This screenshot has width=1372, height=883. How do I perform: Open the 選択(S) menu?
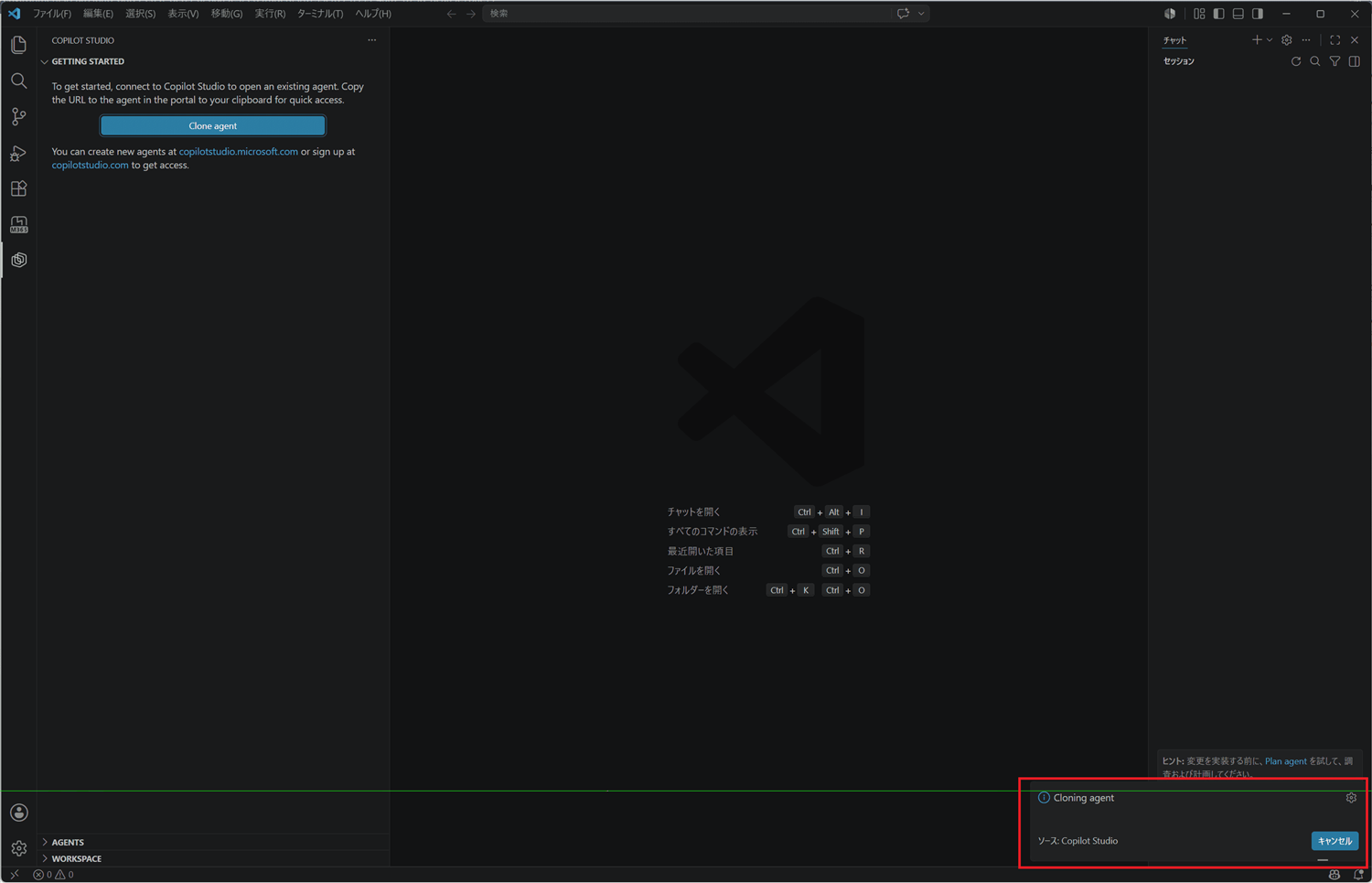tap(140, 14)
